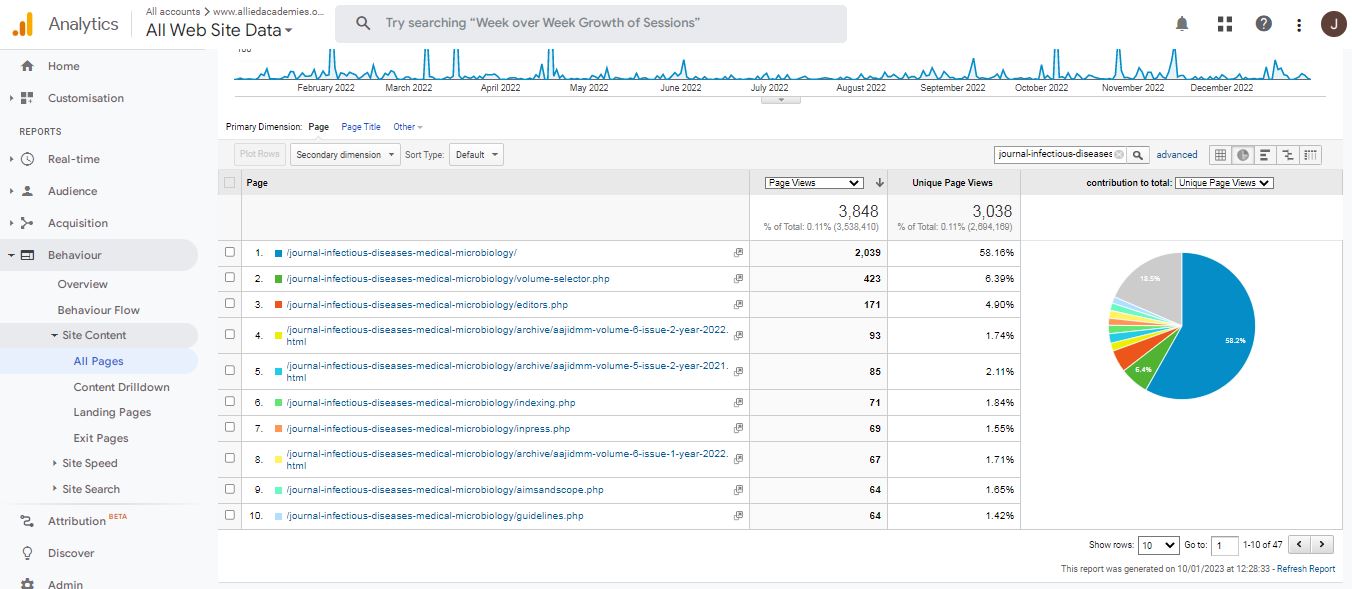The height and width of the screenshot is (589, 1352).
Task: Open the notifications bell icon
Action: [1182, 24]
